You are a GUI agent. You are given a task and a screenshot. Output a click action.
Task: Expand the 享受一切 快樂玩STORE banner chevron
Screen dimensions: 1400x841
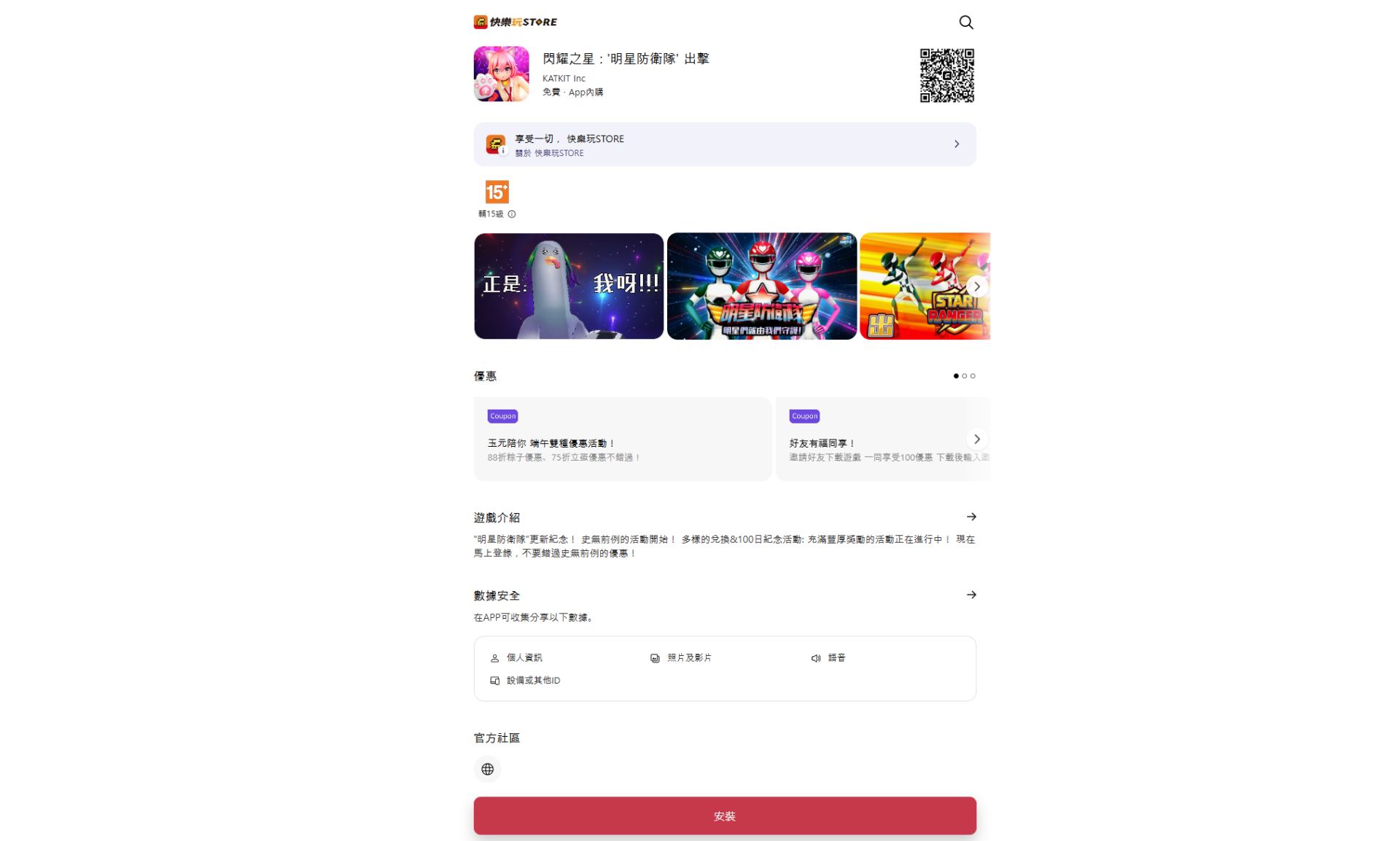coord(957,144)
